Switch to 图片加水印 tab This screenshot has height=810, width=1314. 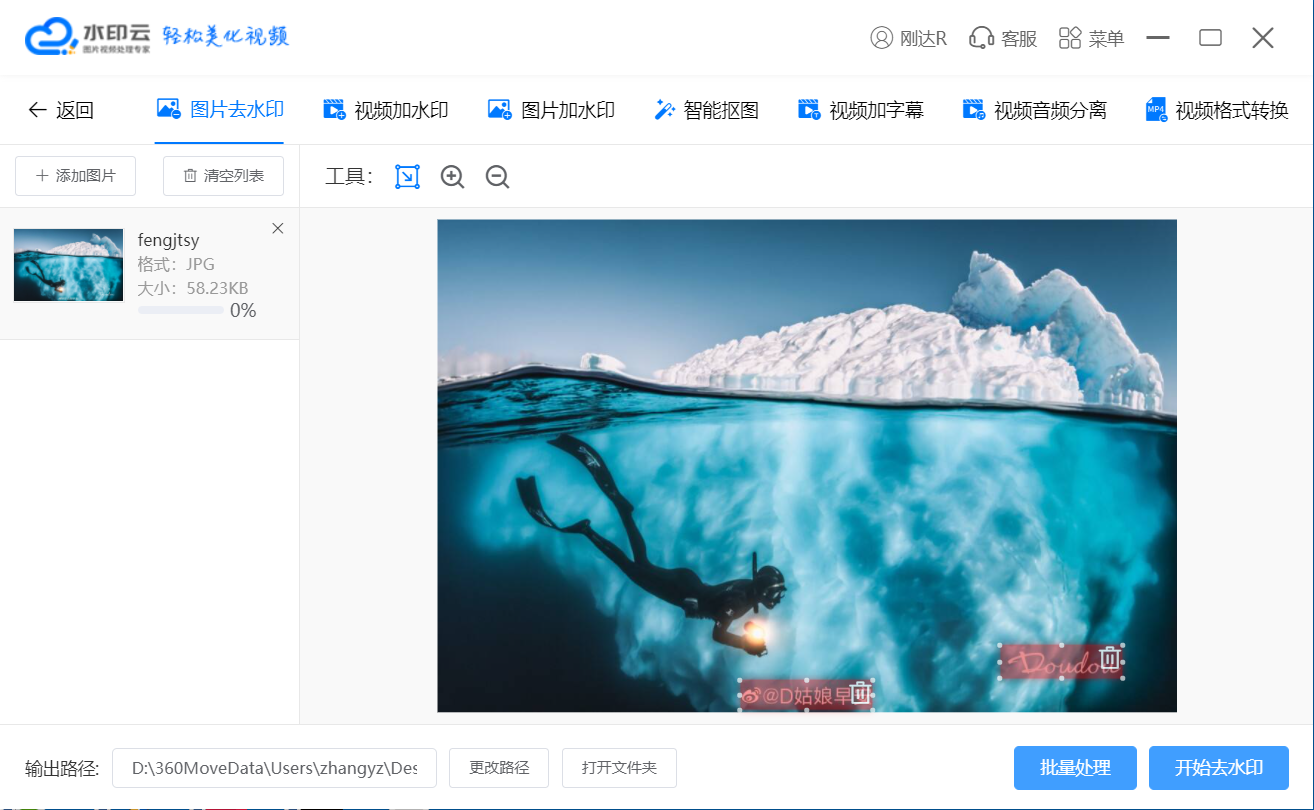551,110
